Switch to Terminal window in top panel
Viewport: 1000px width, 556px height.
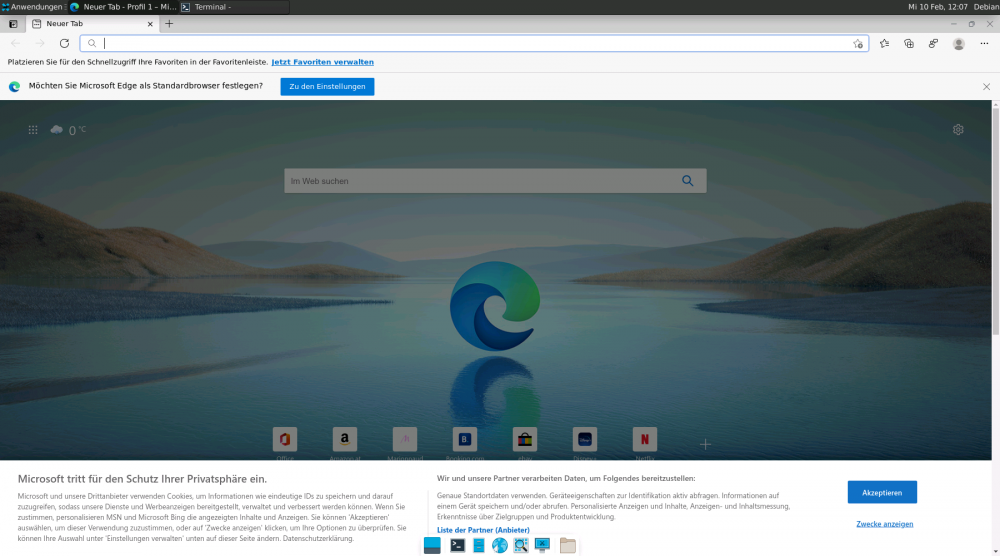coord(233,7)
